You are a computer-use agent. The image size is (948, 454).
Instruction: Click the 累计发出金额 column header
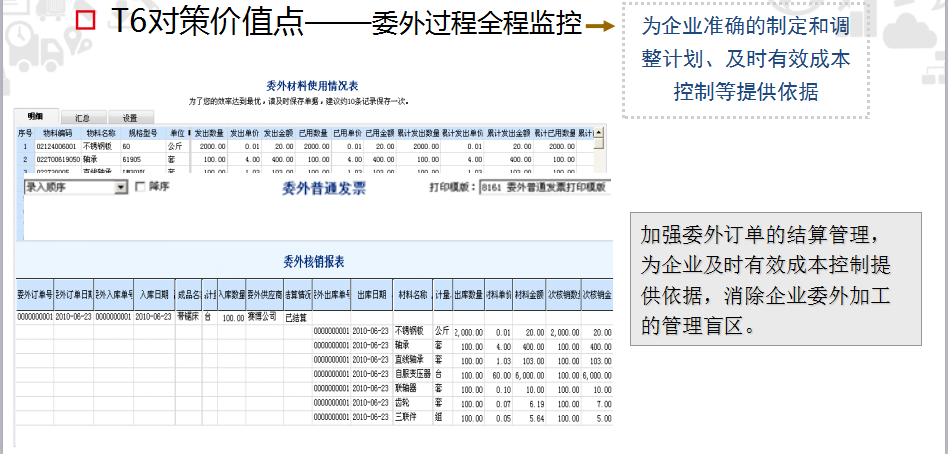[x=508, y=132]
